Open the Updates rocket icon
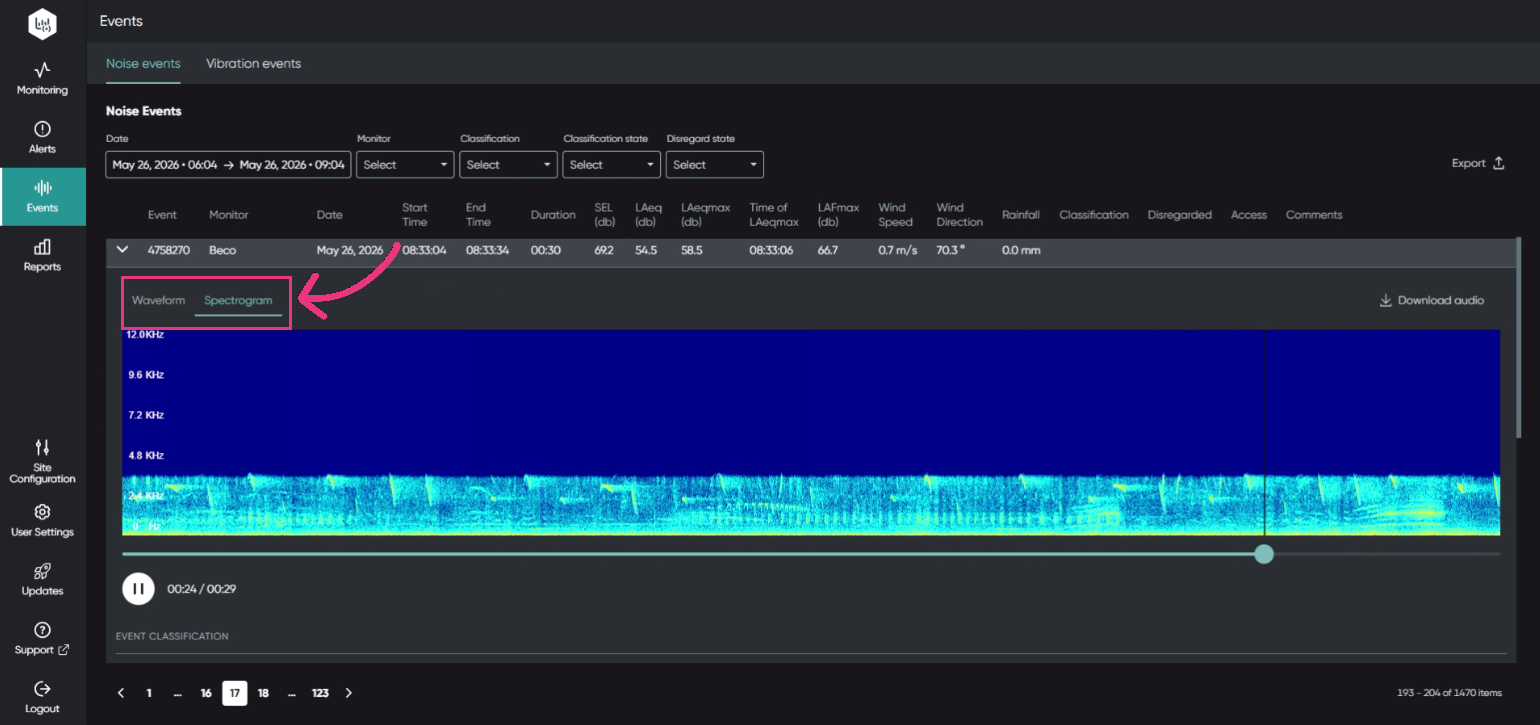The height and width of the screenshot is (725, 1540). 42,571
